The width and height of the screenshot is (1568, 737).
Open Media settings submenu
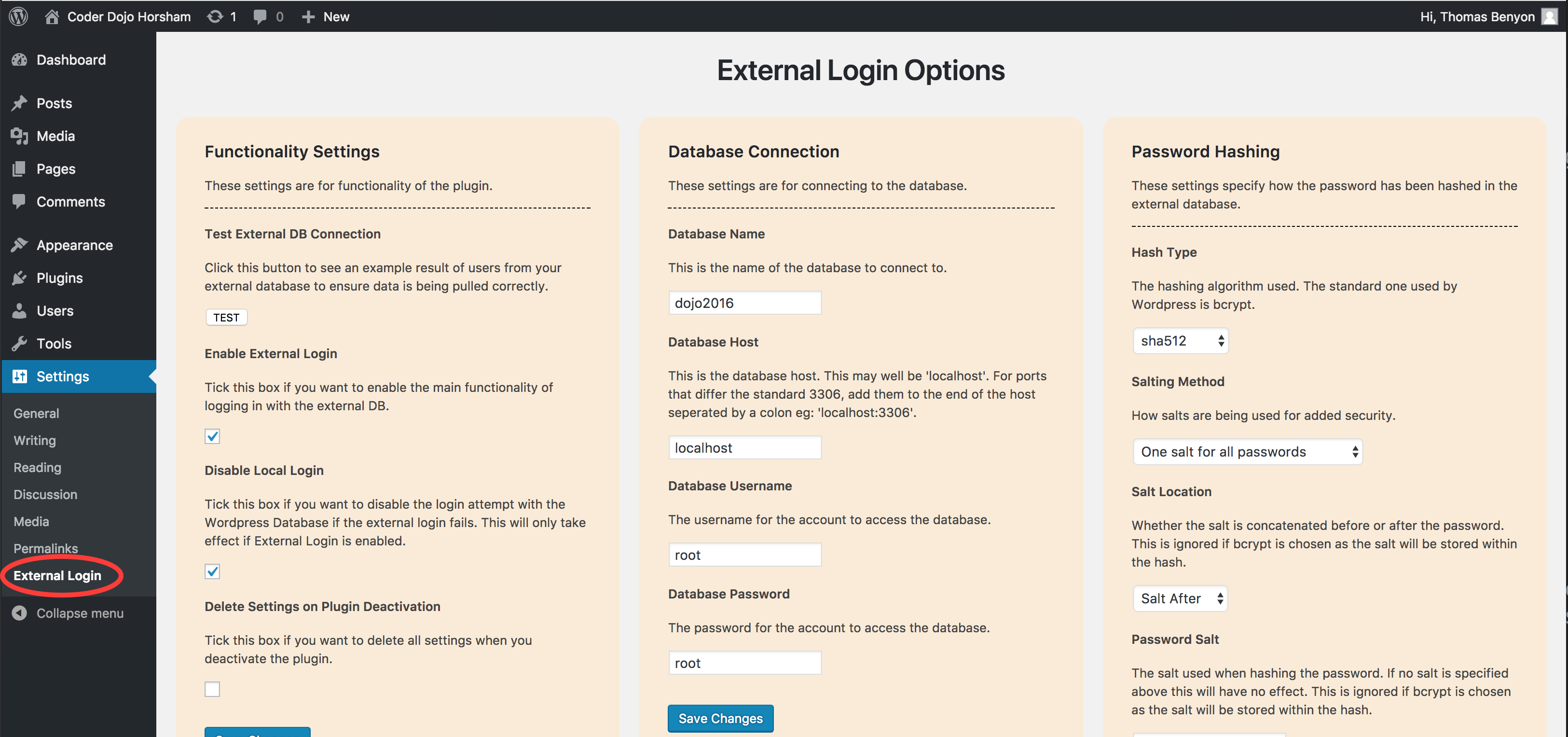point(32,521)
